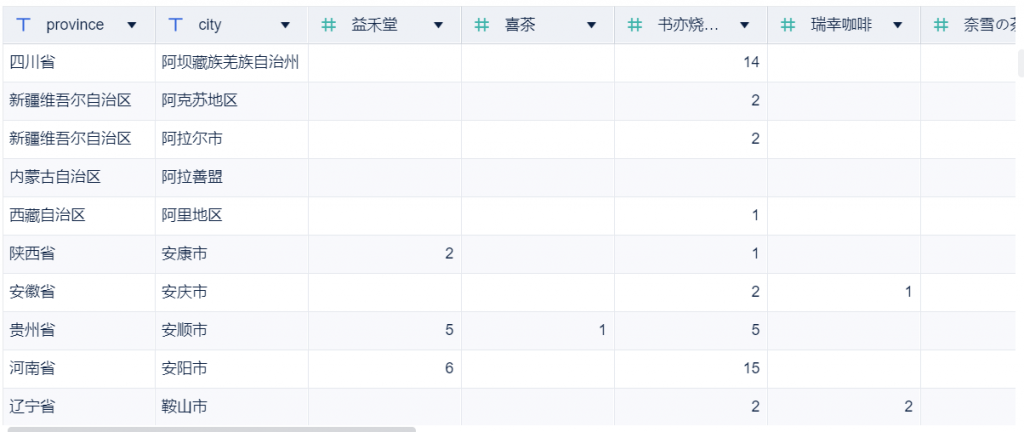This screenshot has height=432, width=1024.
Task: Click the horizontal scrollbar at the bottom
Action: pyautogui.click(x=212, y=429)
